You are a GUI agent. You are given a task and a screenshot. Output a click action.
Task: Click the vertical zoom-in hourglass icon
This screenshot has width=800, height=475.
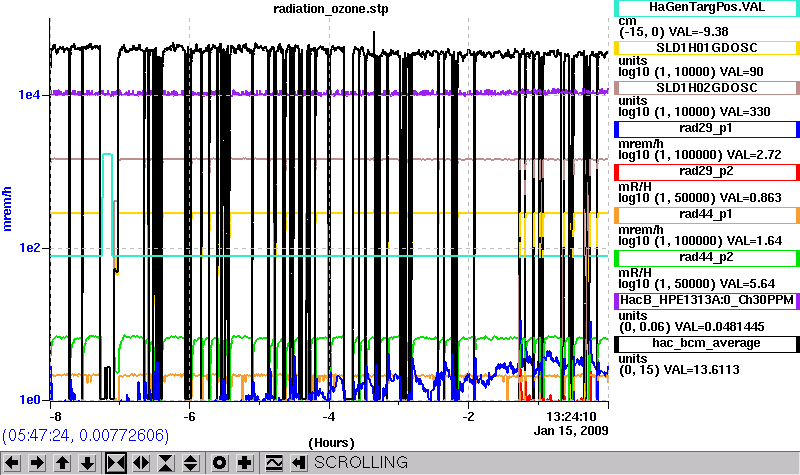(x=166, y=463)
